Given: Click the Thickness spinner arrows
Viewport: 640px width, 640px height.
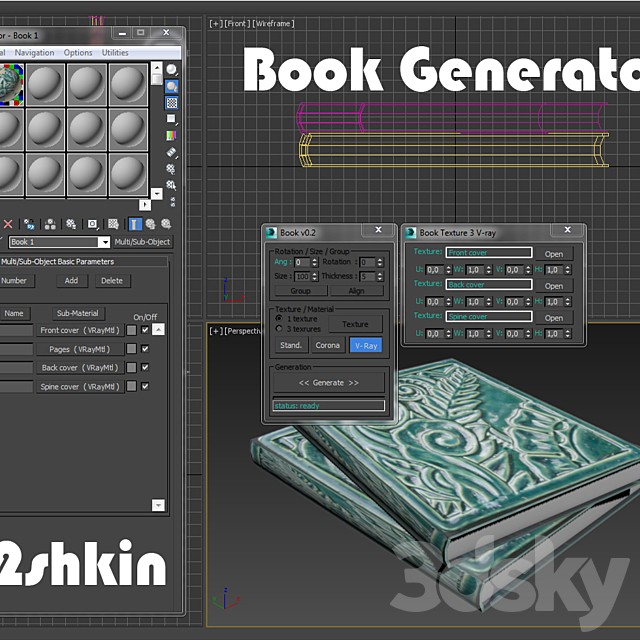Looking at the screenshot, I should [380, 277].
